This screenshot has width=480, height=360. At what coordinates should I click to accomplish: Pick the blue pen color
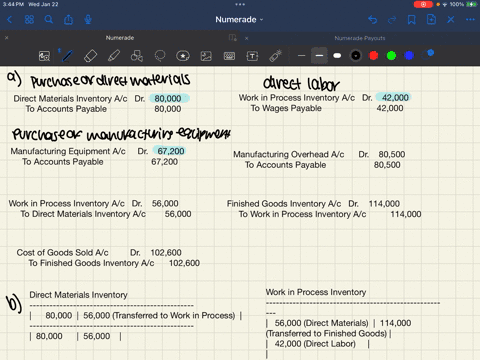point(409,56)
